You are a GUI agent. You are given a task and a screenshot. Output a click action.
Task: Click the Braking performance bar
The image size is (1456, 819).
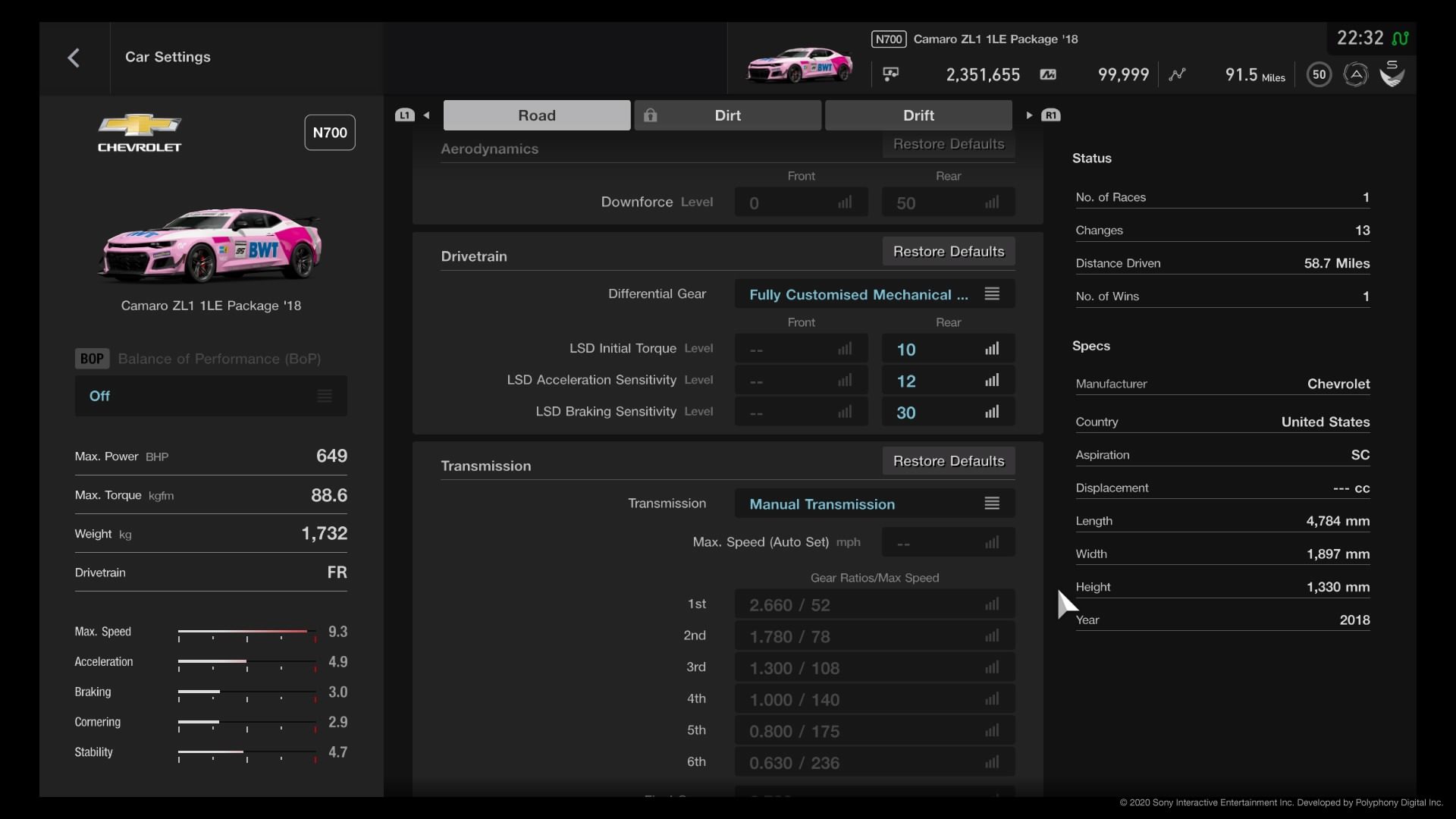(247, 694)
